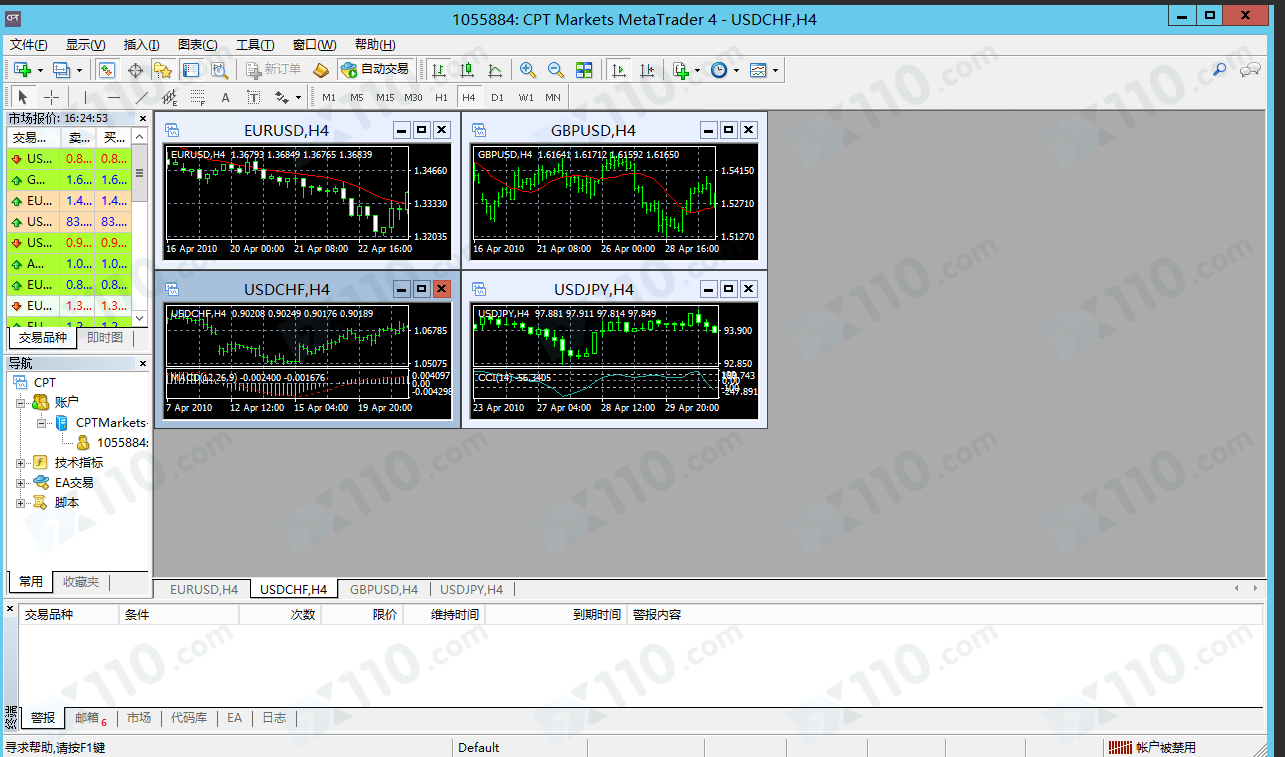Switch to the GBPUSD,H4 chart tab
This screenshot has height=757, width=1285.
(x=384, y=590)
